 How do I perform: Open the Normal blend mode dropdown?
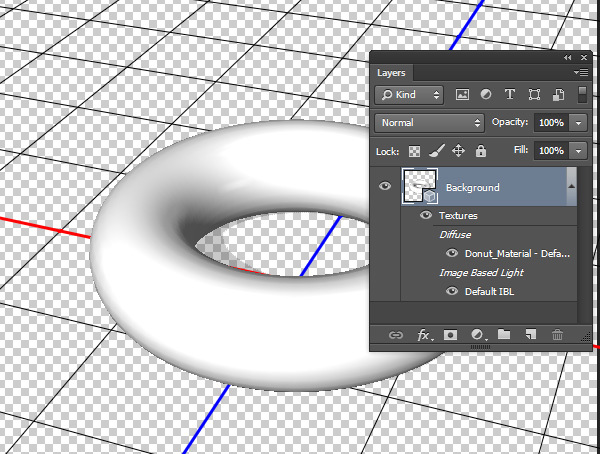[x=429, y=123]
